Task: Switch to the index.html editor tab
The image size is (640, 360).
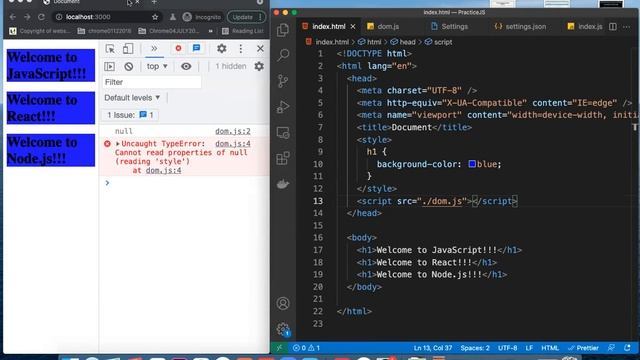Action: click(x=329, y=27)
